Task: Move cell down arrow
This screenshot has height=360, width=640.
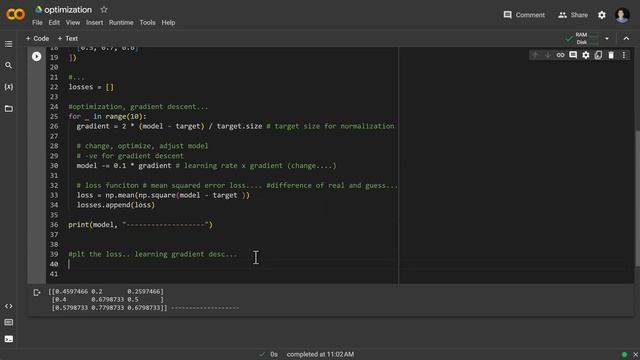Action: (548, 55)
